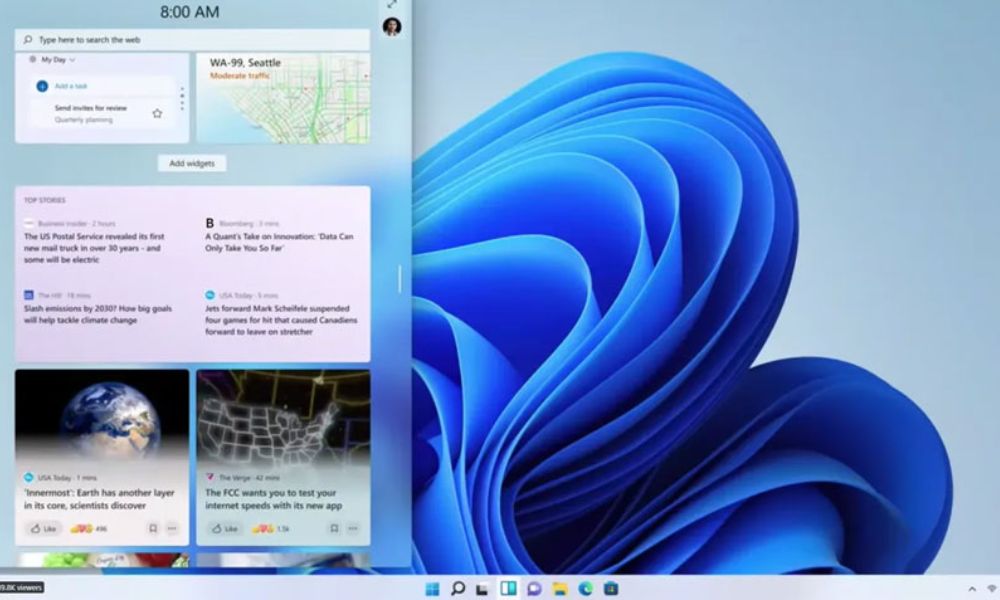This screenshot has width=1000, height=600.
Task: Open the user profile avatar
Action: 391,27
